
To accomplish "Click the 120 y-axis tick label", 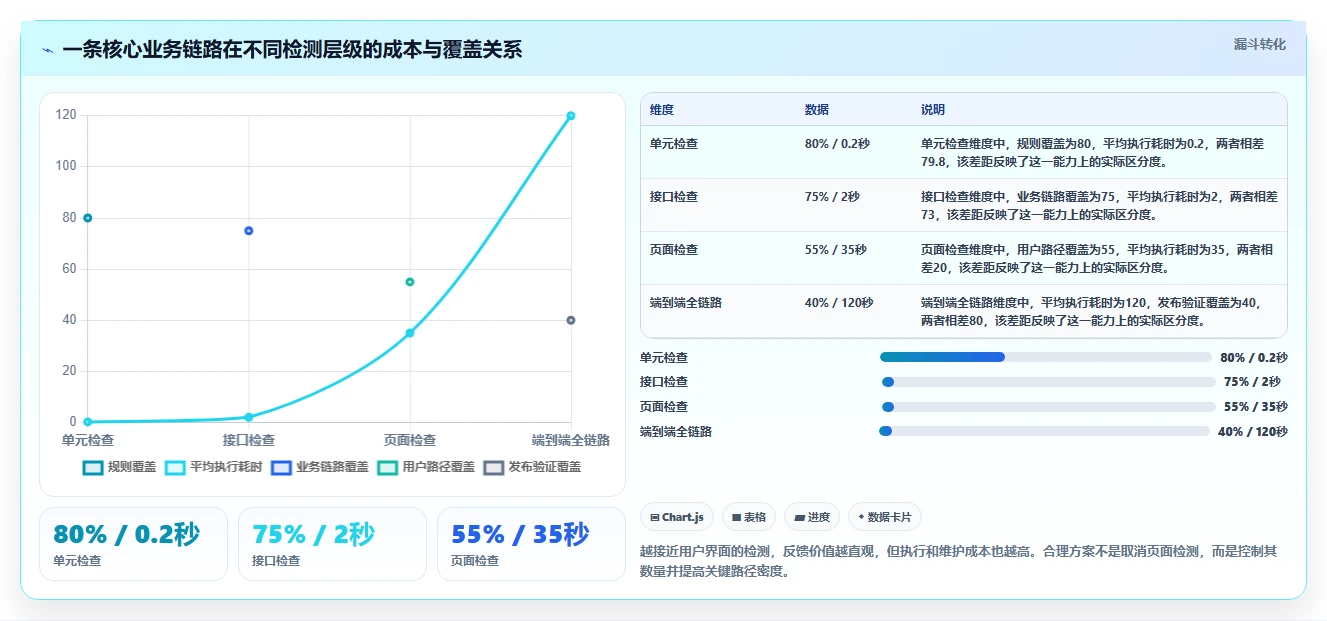I will pos(66,115).
